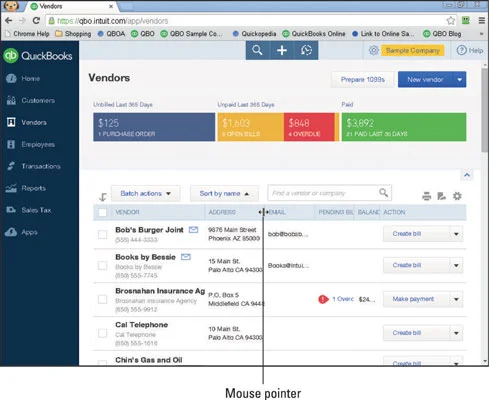This screenshot has width=489, height=400.
Task: Open Quickopedia bookmark
Action: point(255,34)
